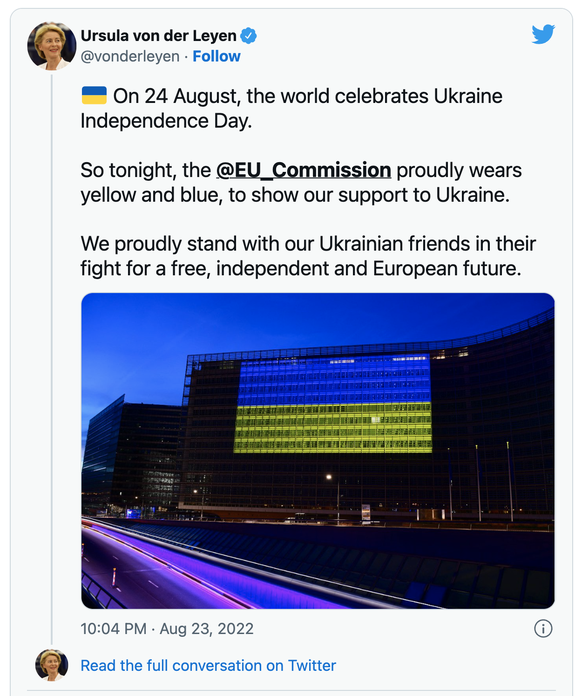This screenshot has width=582, height=696.
Task: Follow the vonderleyen account
Action: pyautogui.click(x=216, y=56)
